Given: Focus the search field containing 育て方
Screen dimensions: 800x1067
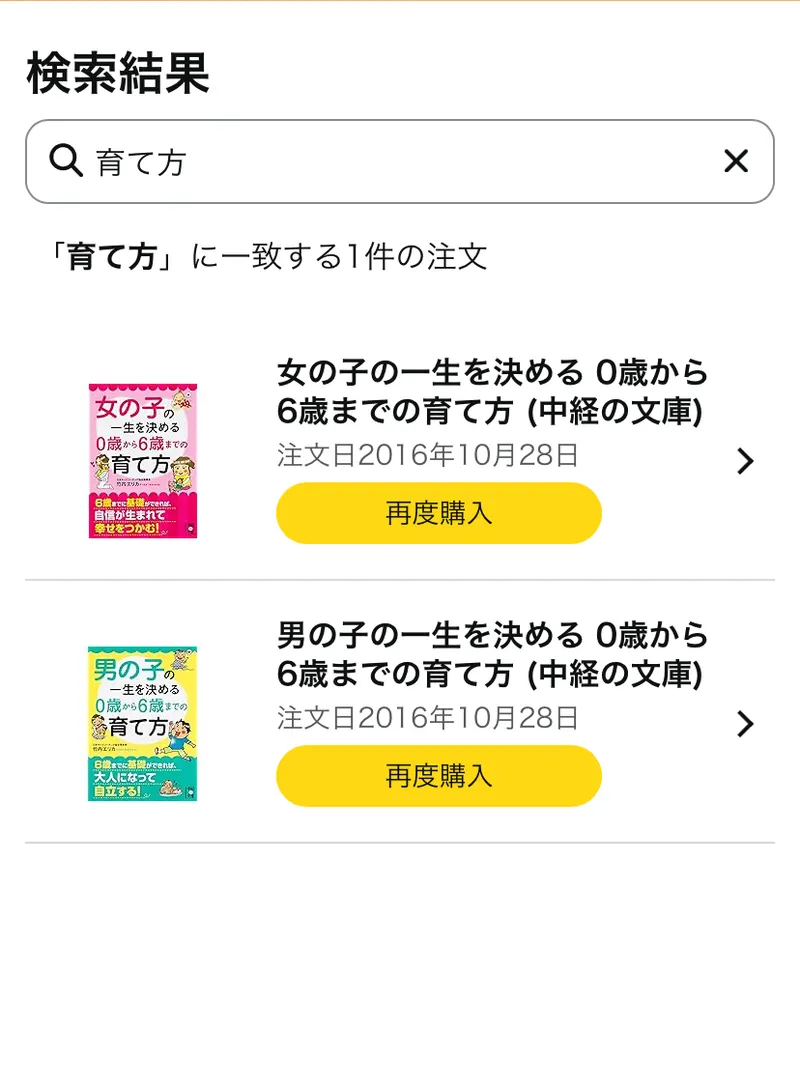Looking at the screenshot, I should tap(400, 161).
